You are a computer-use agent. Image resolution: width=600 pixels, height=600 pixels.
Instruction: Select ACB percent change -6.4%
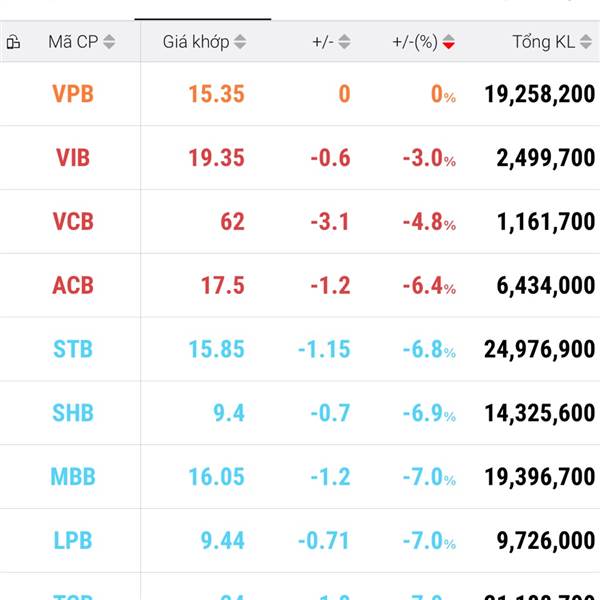pos(429,285)
